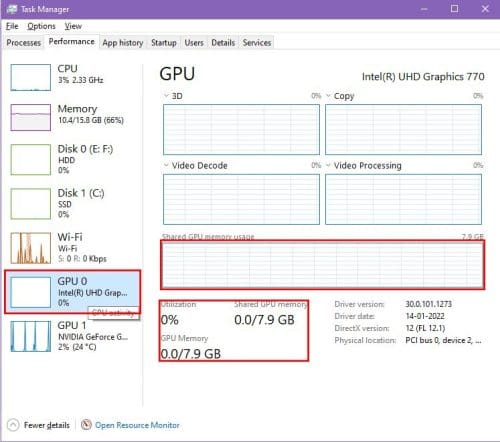Image resolution: width=500 pixels, height=442 pixels.
Task: Click the Intel(R) UHD Graphics 770 title
Action: 423,77
